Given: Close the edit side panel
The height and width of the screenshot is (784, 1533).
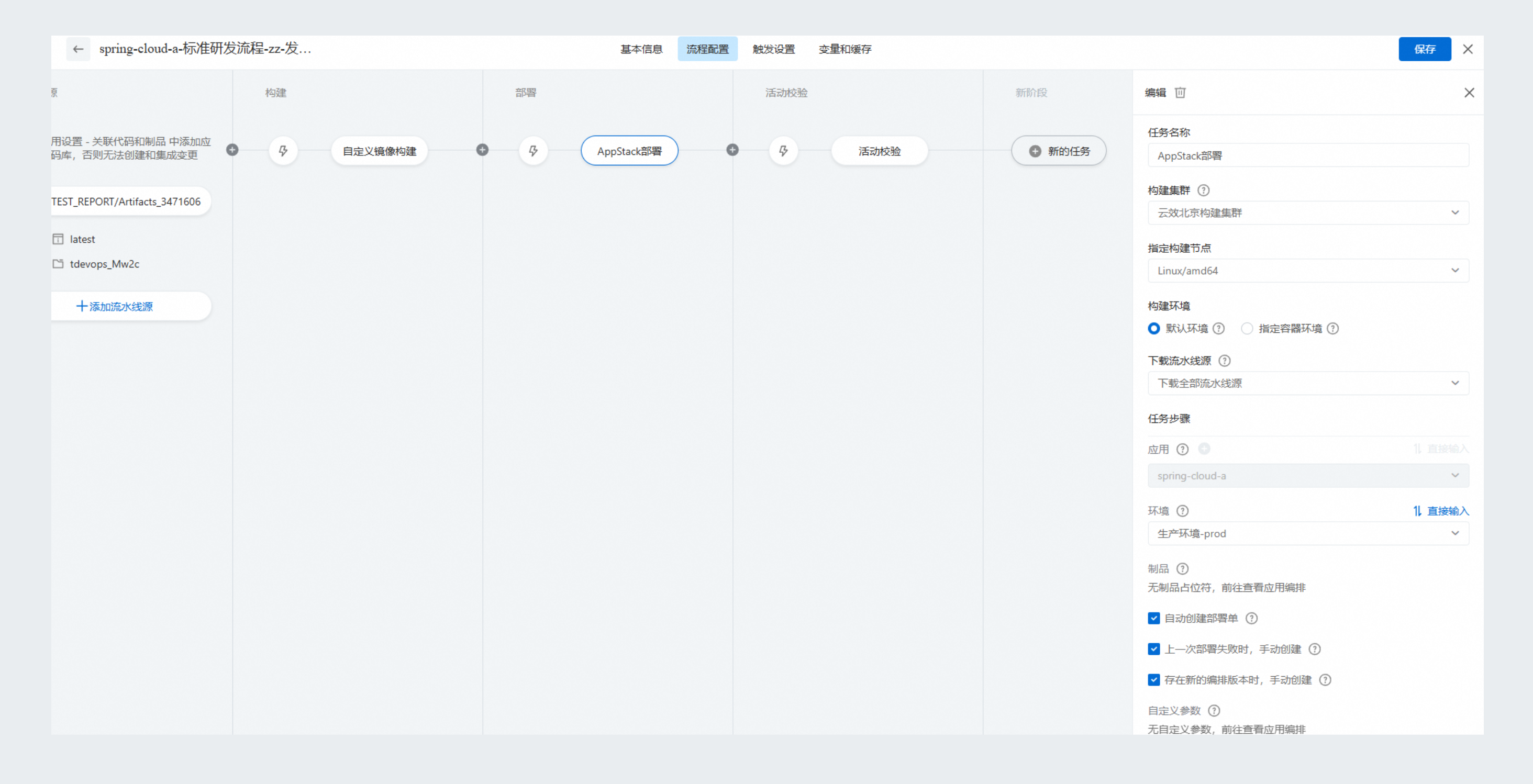Looking at the screenshot, I should [x=1469, y=93].
